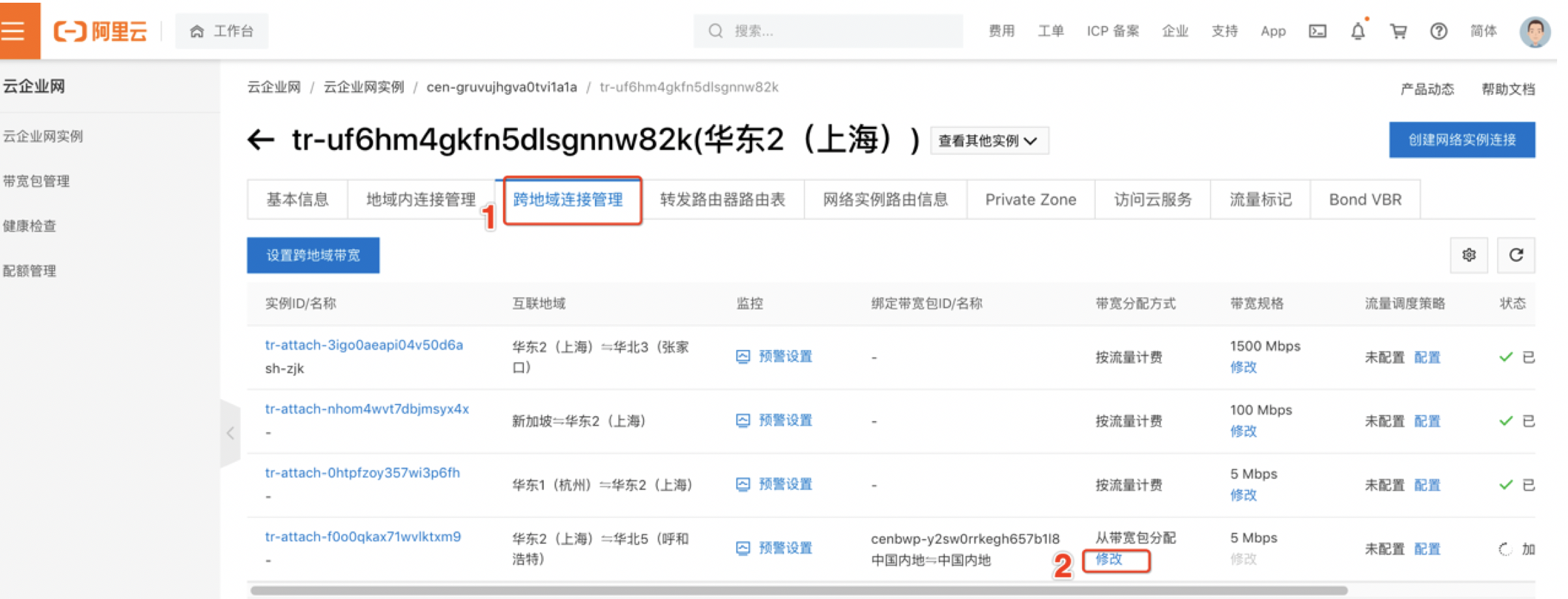Screen dimensions: 1568x599
Task: Switch to 流量标记 tab
Action: (x=1260, y=199)
